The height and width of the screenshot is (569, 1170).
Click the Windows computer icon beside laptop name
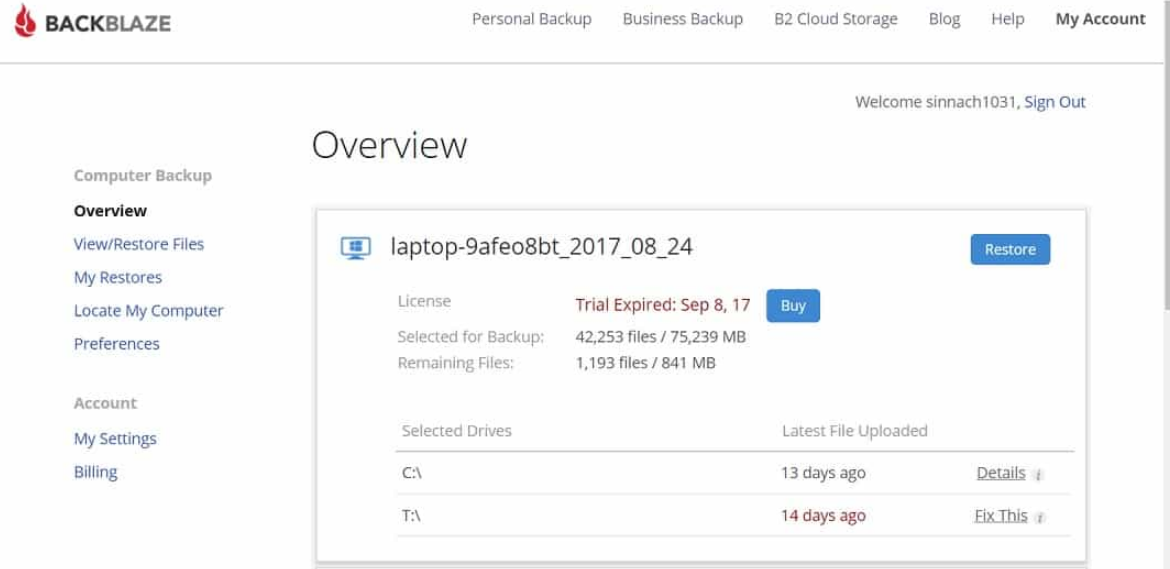click(355, 248)
